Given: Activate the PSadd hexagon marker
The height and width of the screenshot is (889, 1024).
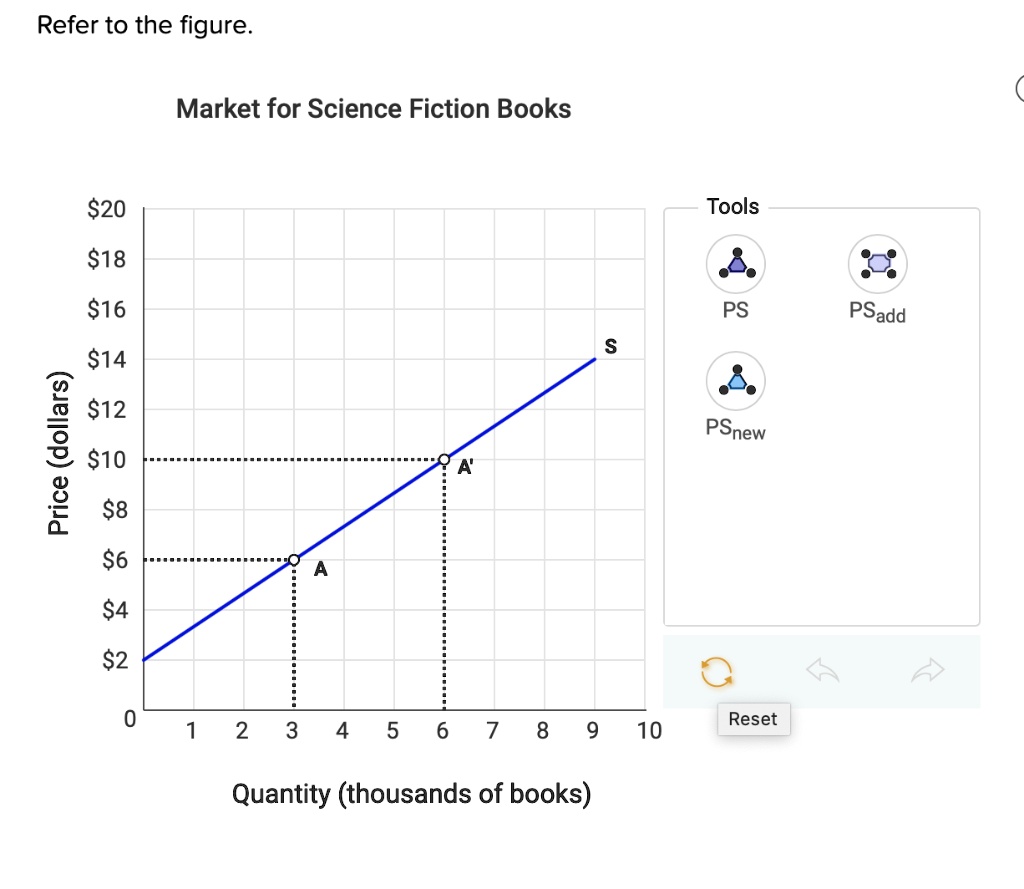Looking at the screenshot, I should 877,263.
